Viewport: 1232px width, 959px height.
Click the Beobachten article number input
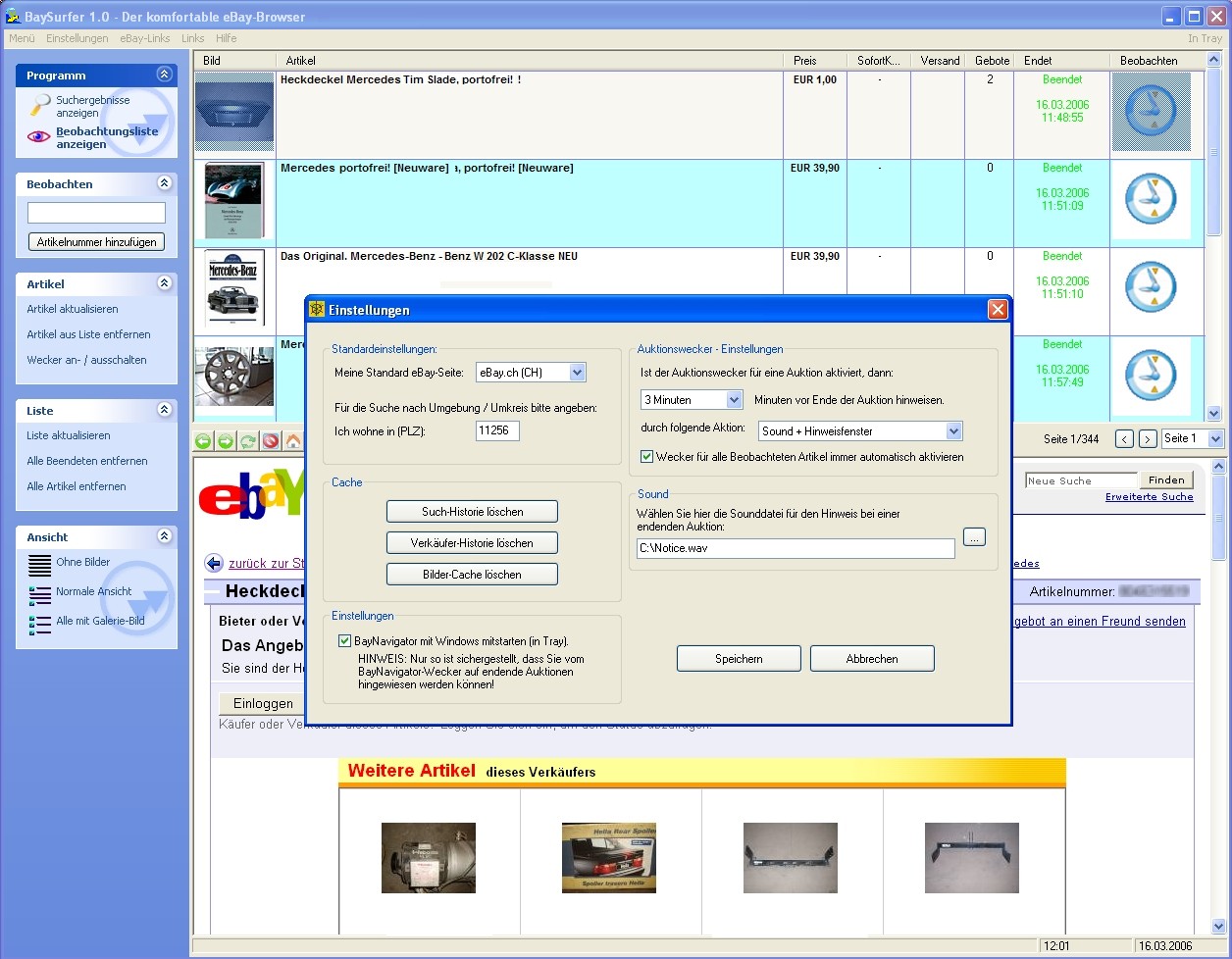(x=96, y=213)
